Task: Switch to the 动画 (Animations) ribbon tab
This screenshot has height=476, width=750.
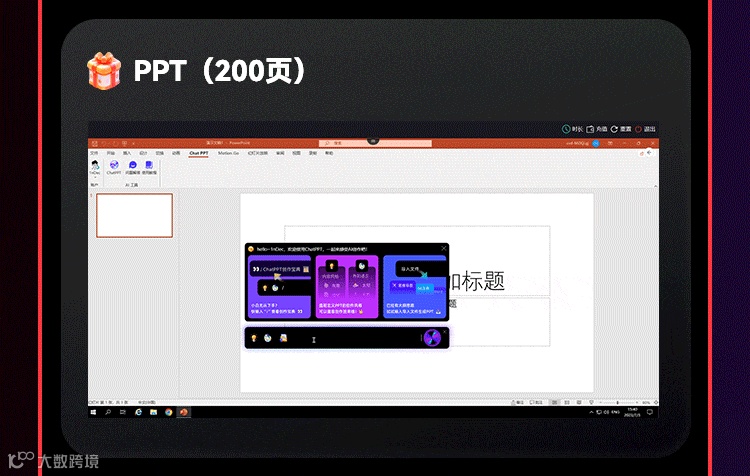Action: pos(176,153)
